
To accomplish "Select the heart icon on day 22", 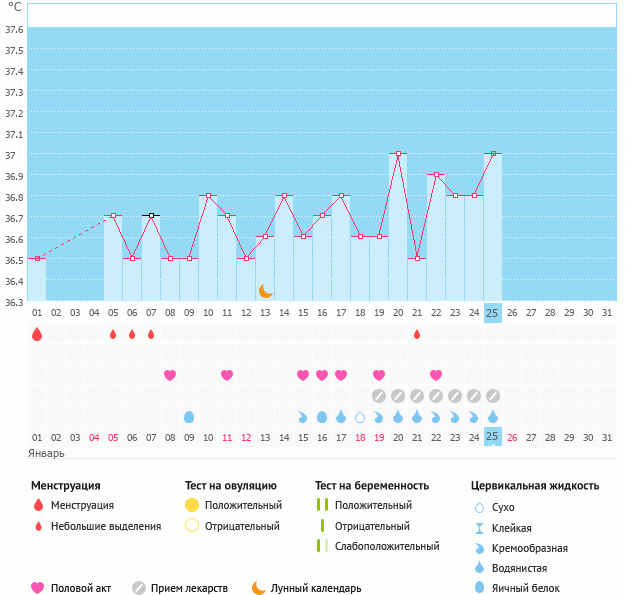I will pyautogui.click(x=436, y=375).
